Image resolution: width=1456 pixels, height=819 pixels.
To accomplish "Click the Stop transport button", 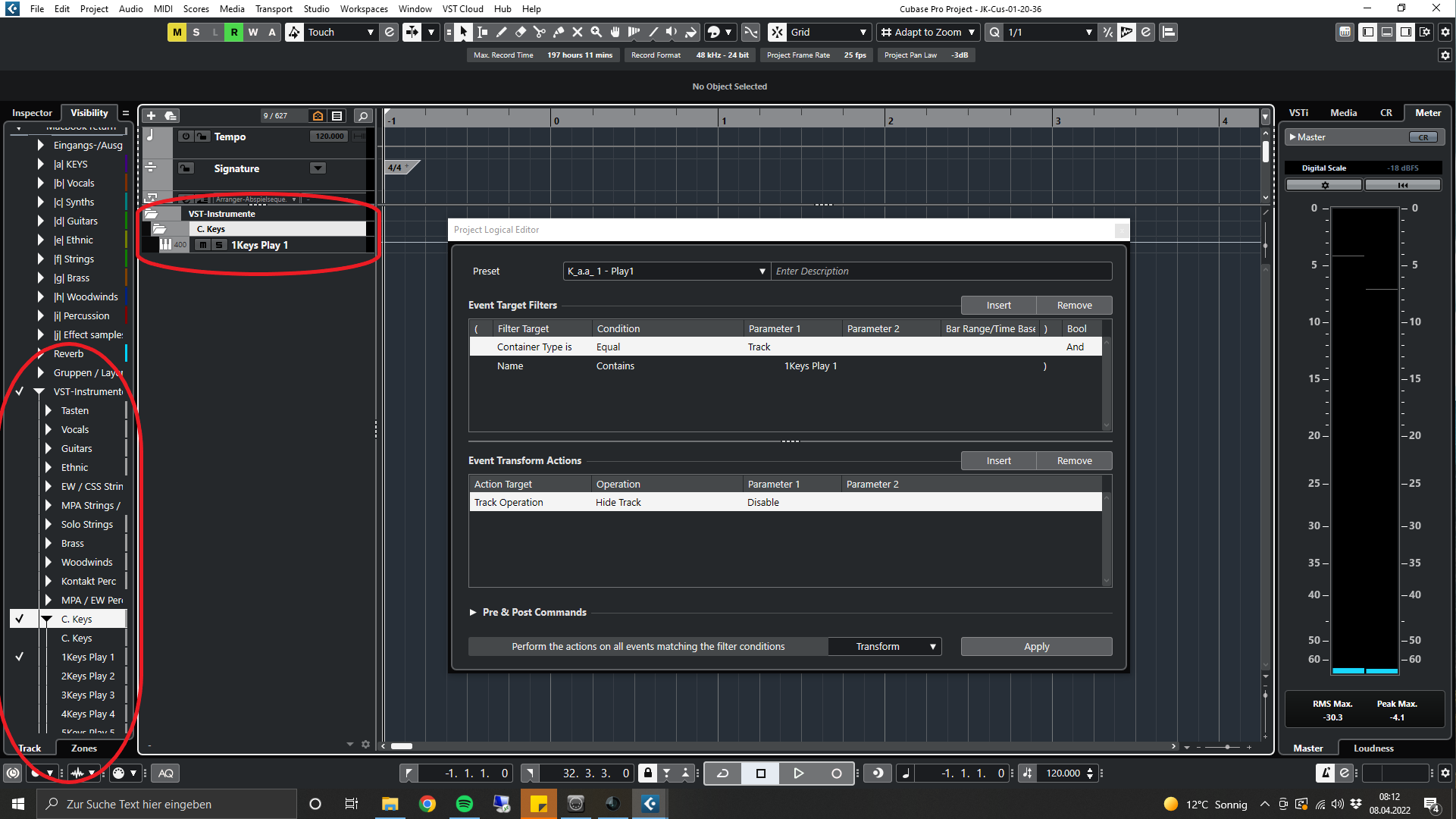I will click(761, 773).
